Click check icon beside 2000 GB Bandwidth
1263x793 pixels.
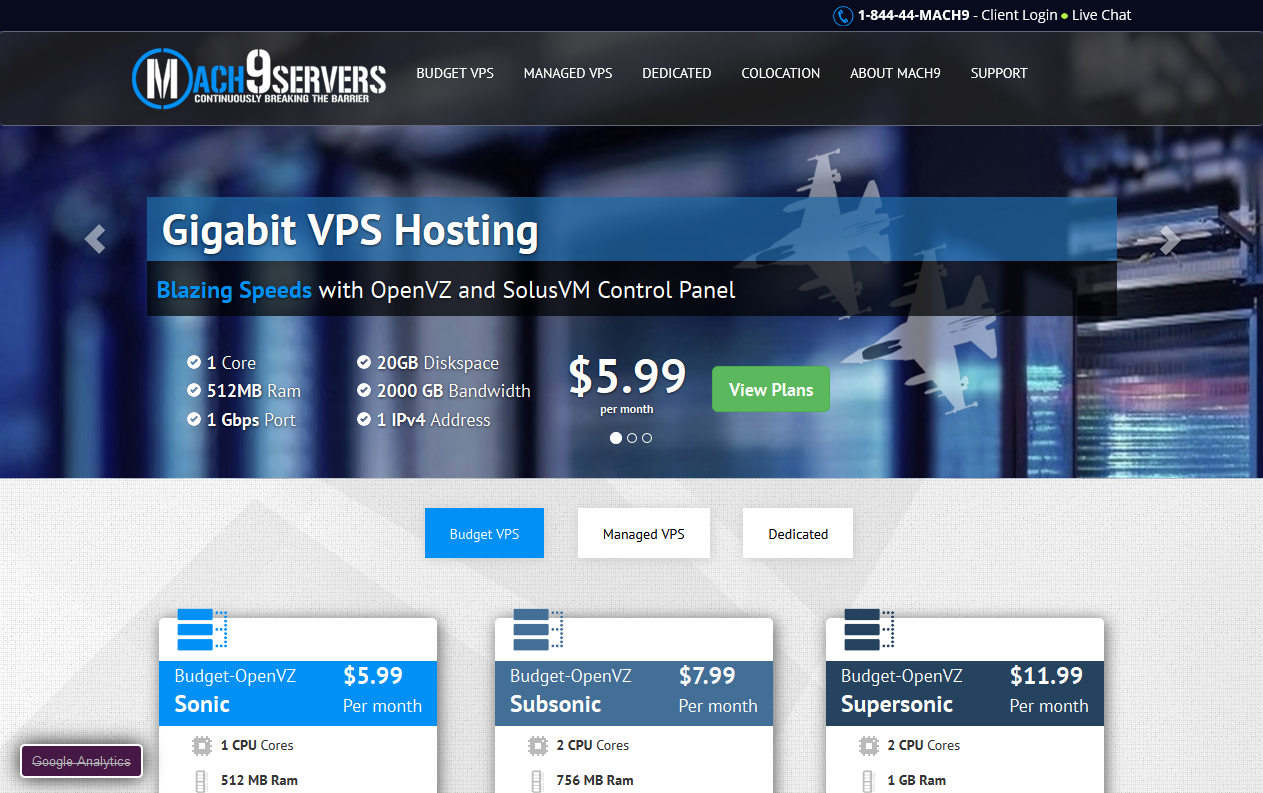tap(364, 391)
